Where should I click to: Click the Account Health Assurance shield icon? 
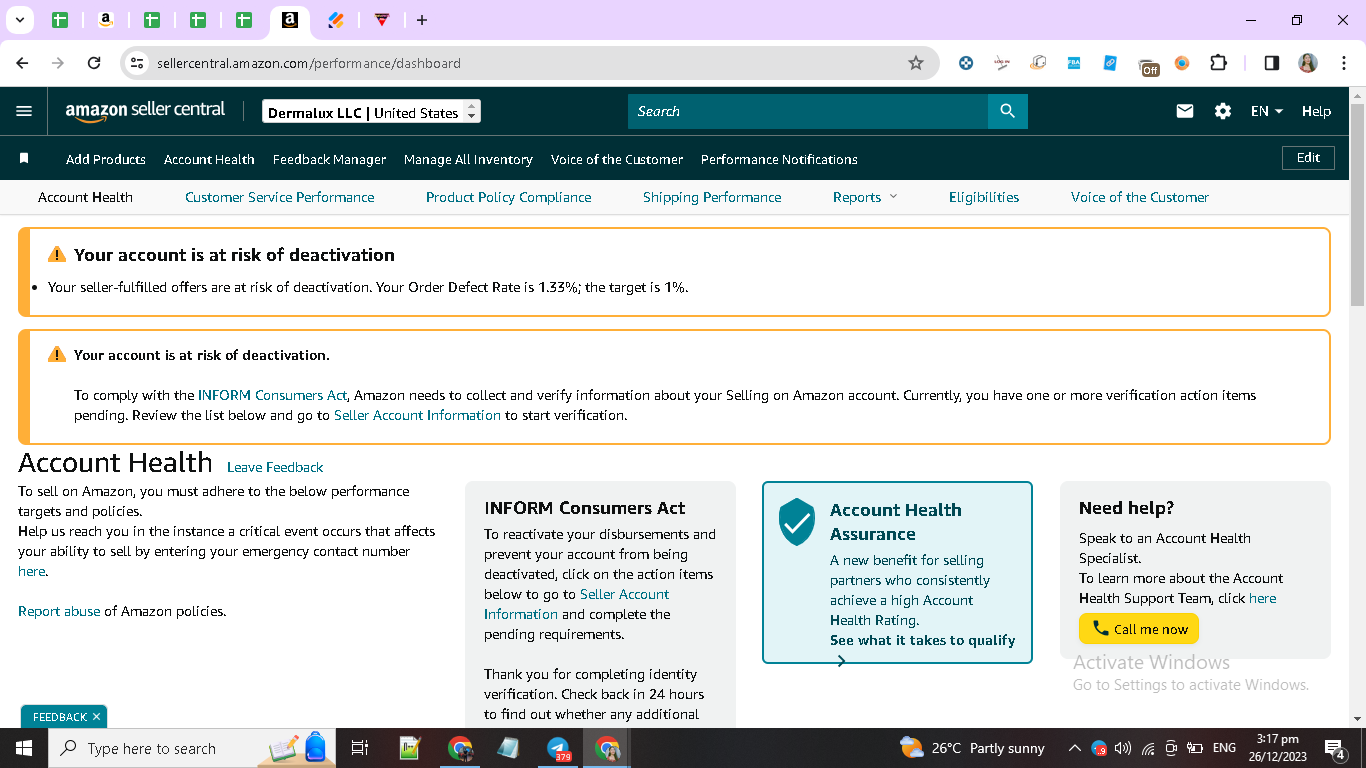tap(797, 522)
